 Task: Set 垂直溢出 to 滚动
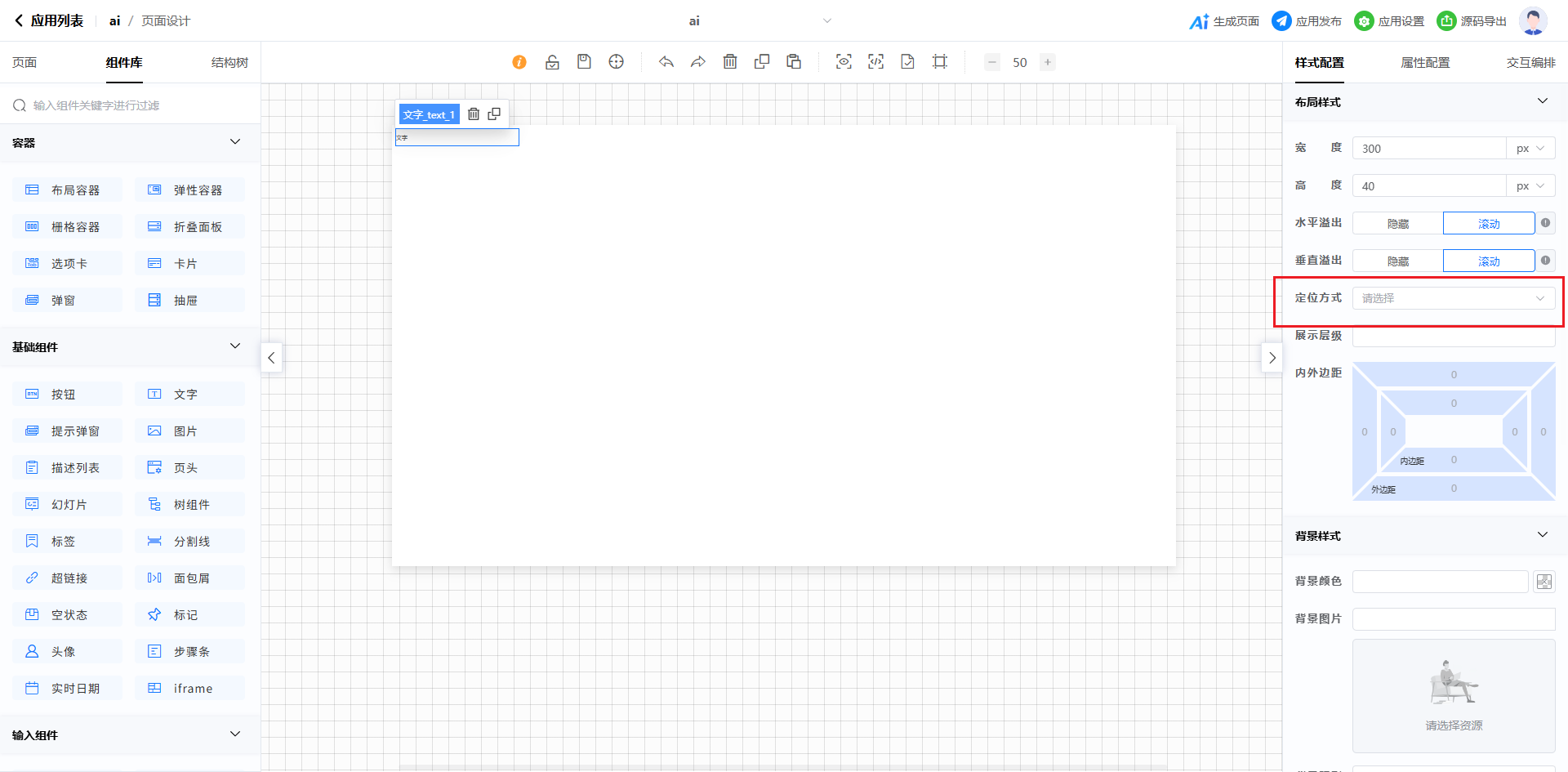click(1488, 261)
